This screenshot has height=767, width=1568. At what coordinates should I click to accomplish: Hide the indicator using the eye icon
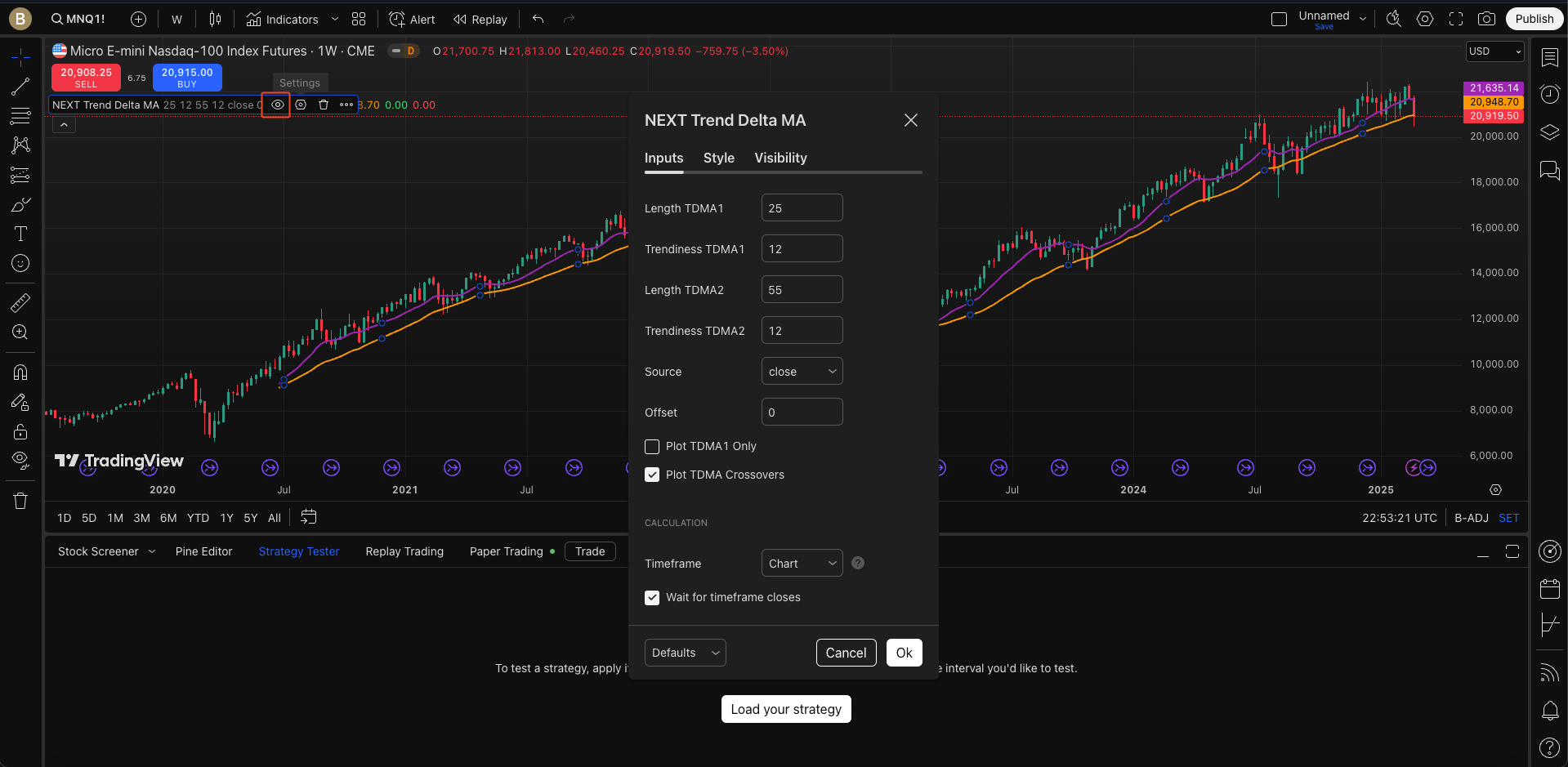pyautogui.click(x=278, y=105)
